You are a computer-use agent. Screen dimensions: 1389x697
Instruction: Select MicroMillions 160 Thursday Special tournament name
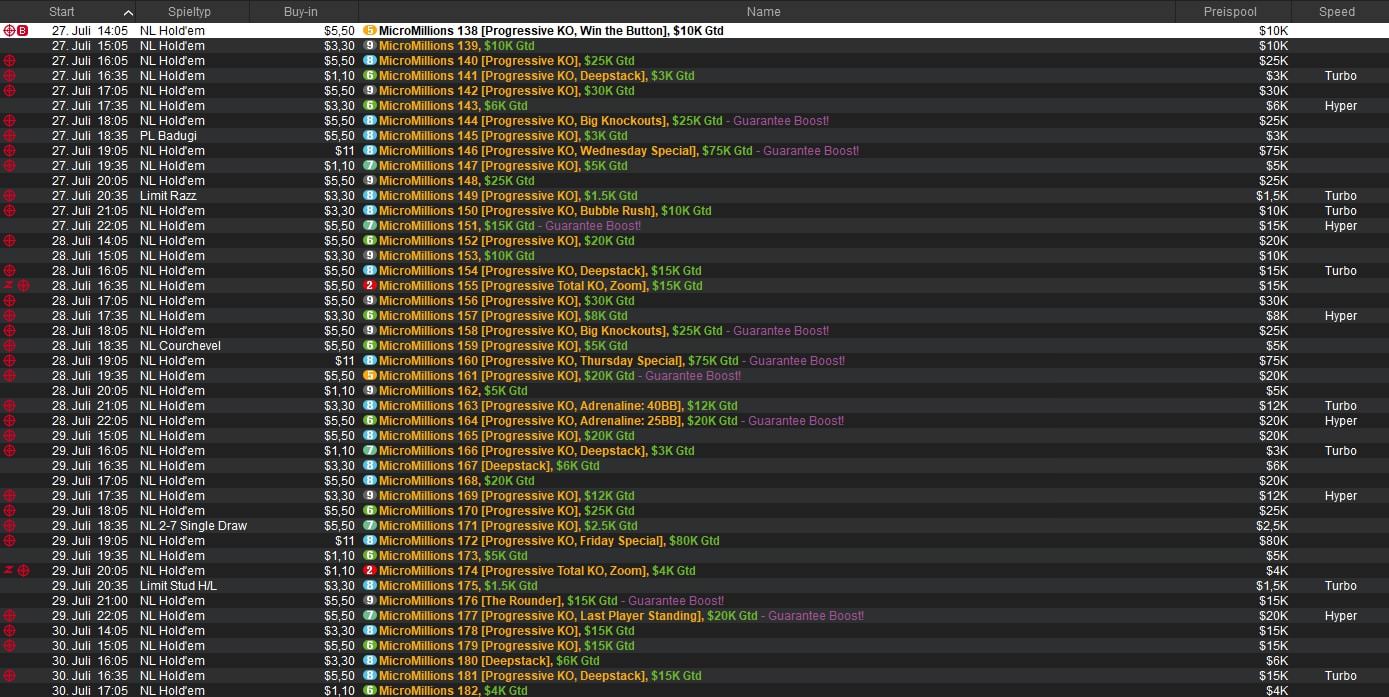(531, 361)
